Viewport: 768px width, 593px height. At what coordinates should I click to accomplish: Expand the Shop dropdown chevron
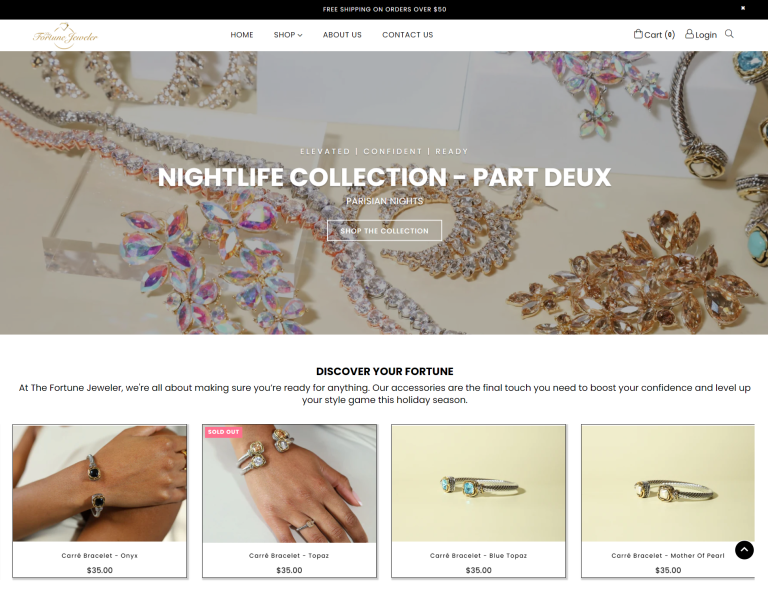coord(300,35)
